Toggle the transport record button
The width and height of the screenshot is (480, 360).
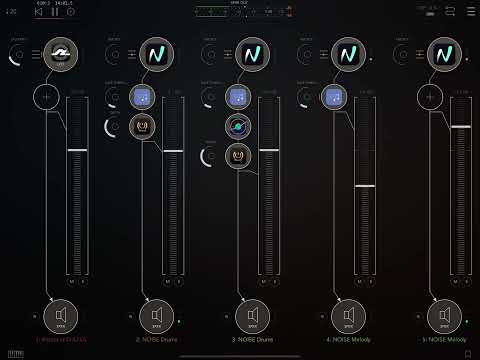click(x=71, y=12)
